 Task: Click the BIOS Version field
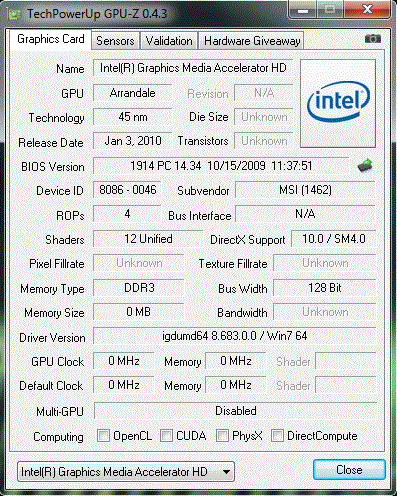(x=221, y=166)
